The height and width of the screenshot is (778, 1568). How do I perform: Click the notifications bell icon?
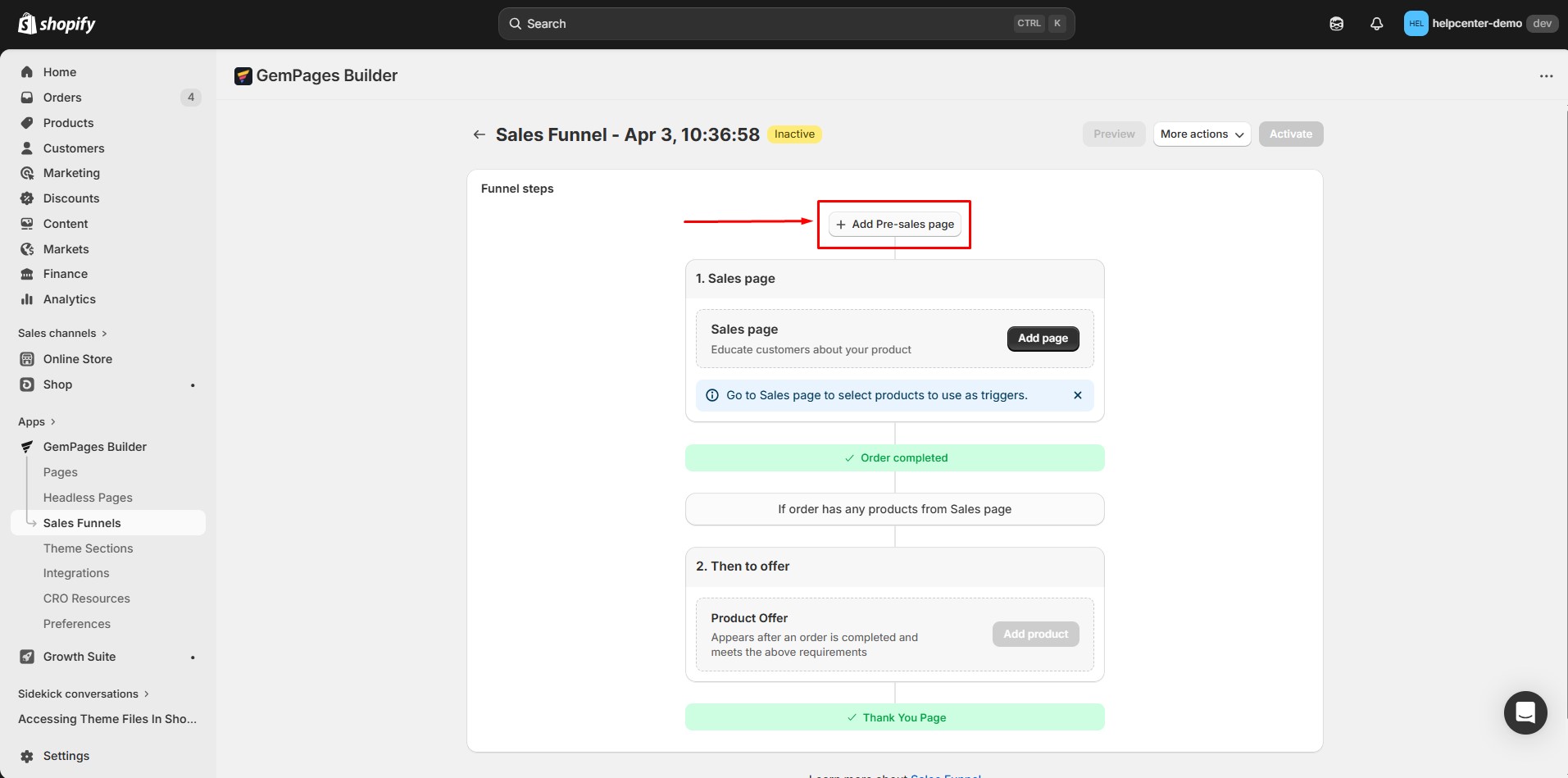tap(1376, 24)
